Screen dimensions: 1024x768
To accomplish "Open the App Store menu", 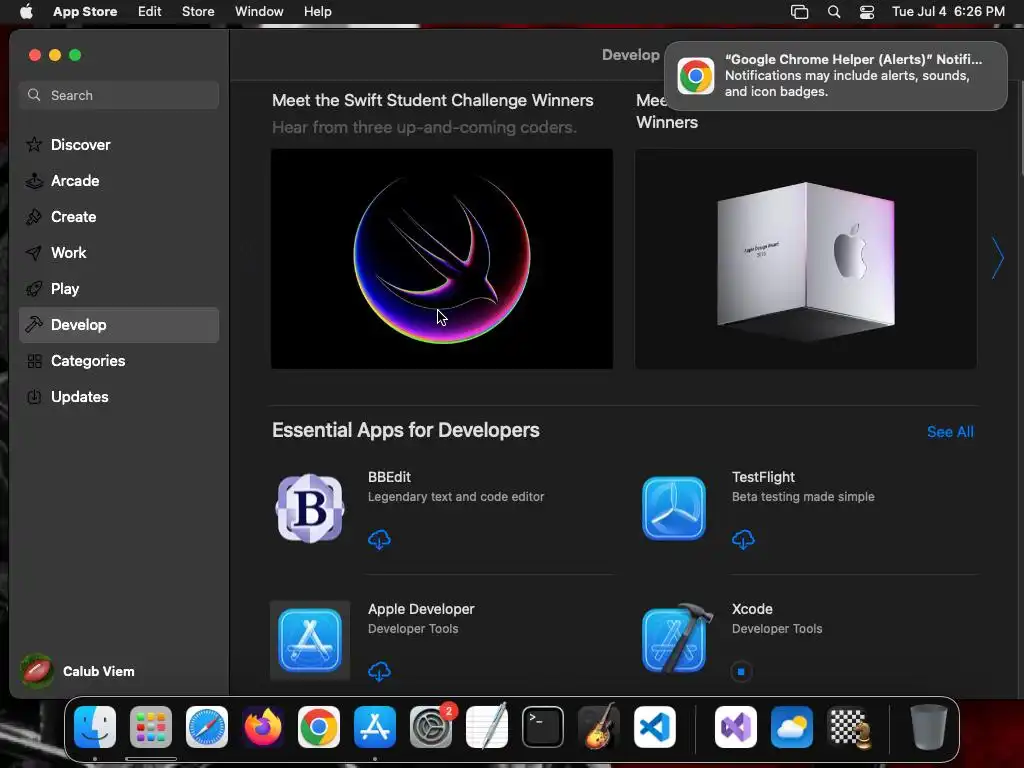I will (85, 12).
